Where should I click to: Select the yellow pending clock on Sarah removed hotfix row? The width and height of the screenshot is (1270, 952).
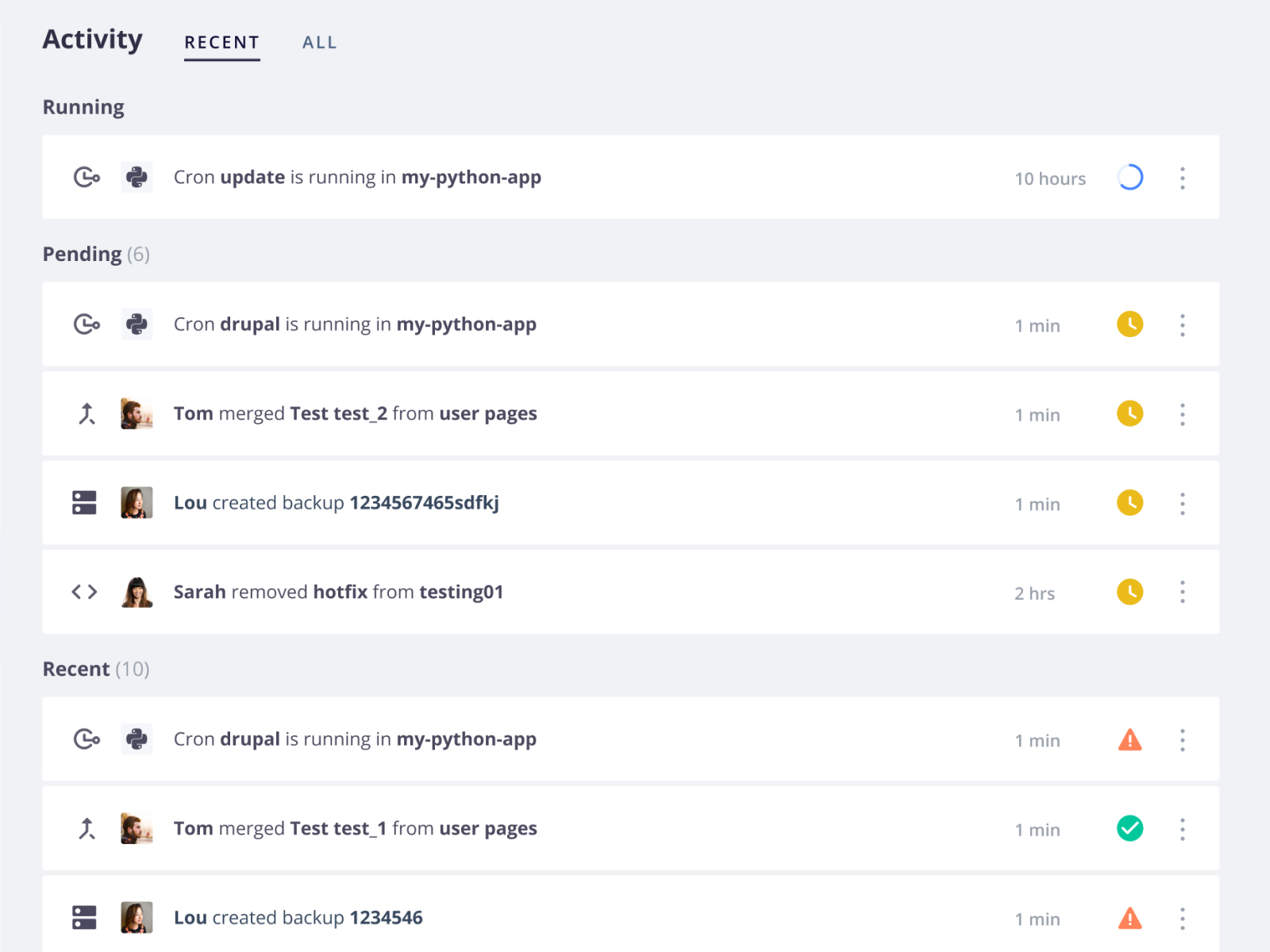click(x=1130, y=592)
